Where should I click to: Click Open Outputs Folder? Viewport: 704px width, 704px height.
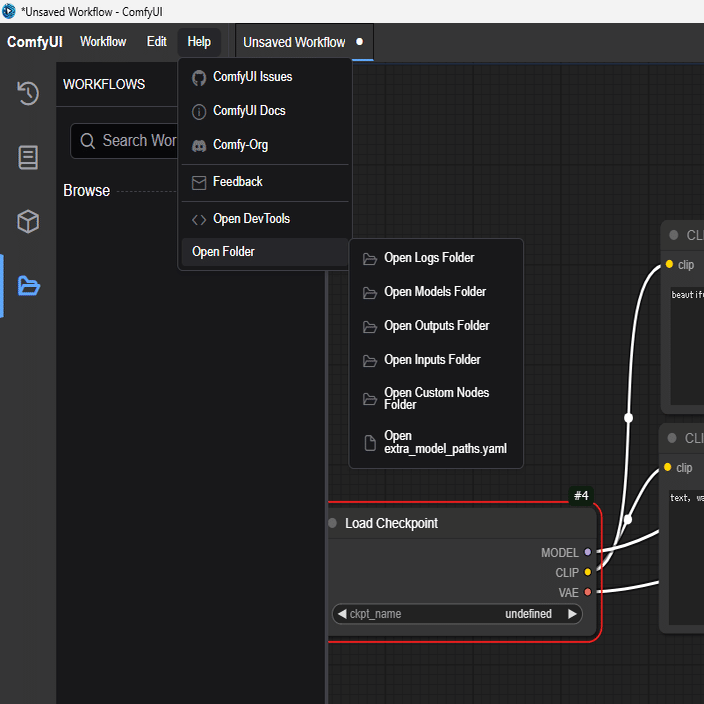[x=436, y=326]
